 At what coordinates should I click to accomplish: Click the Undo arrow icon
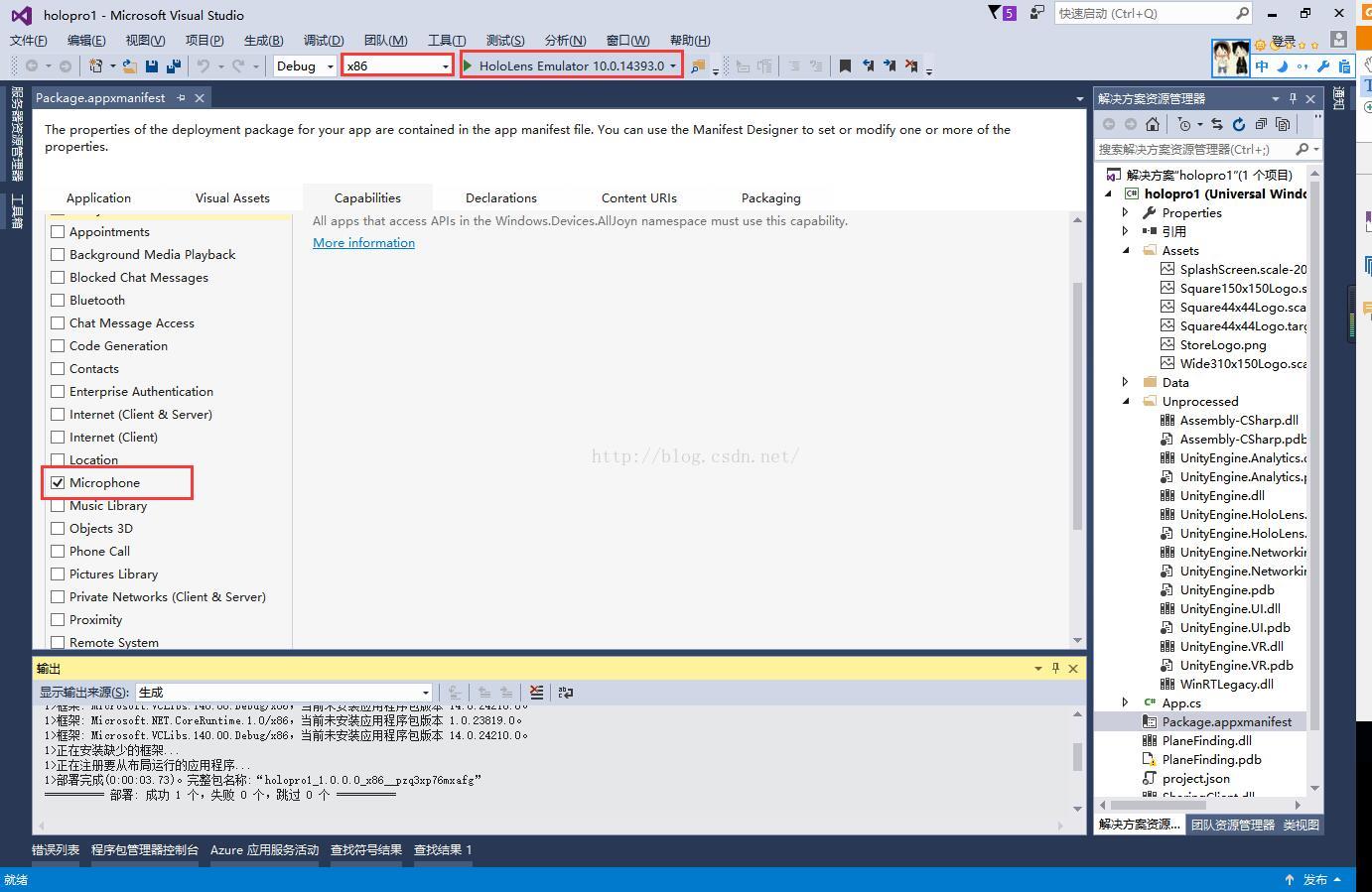[204, 65]
